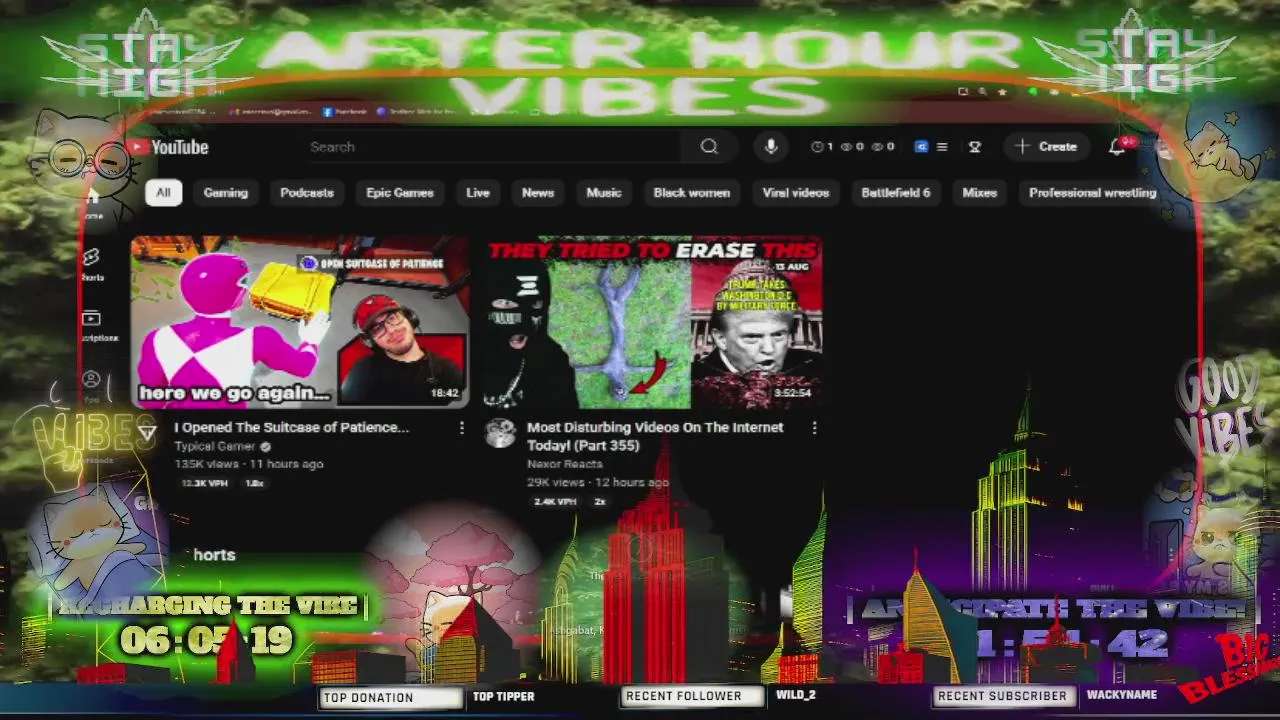The width and height of the screenshot is (1280, 720).
Task: Select the Podcasts filter chip
Action: pyautogui.click(x=307, y=193)
